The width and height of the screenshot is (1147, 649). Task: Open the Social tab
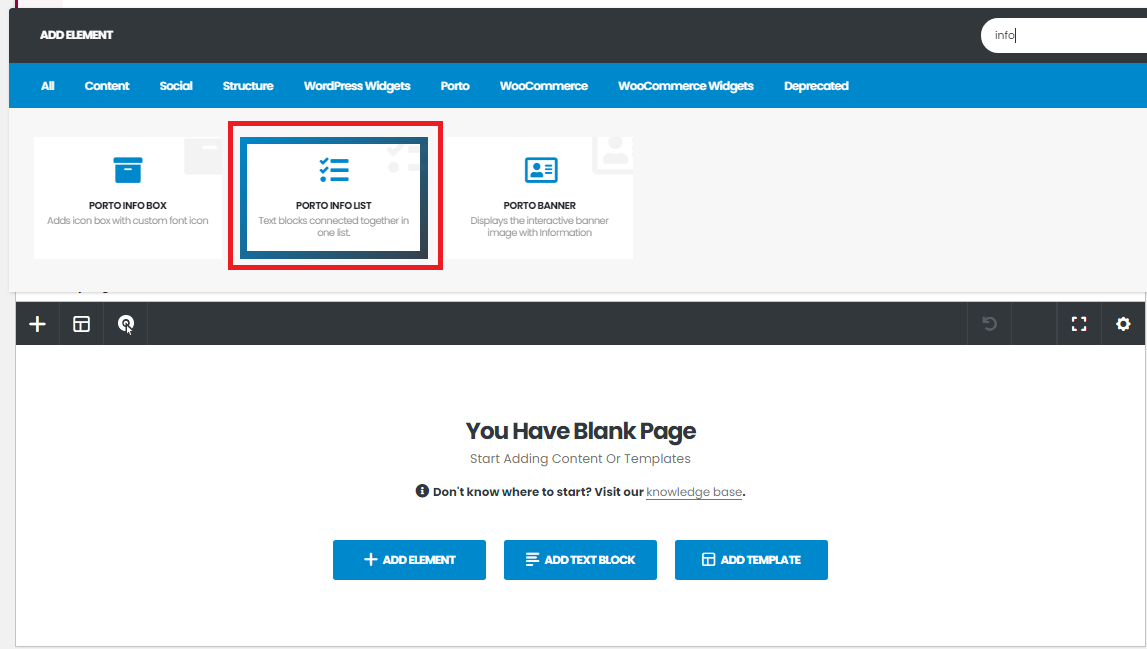[x=176, y=86]
